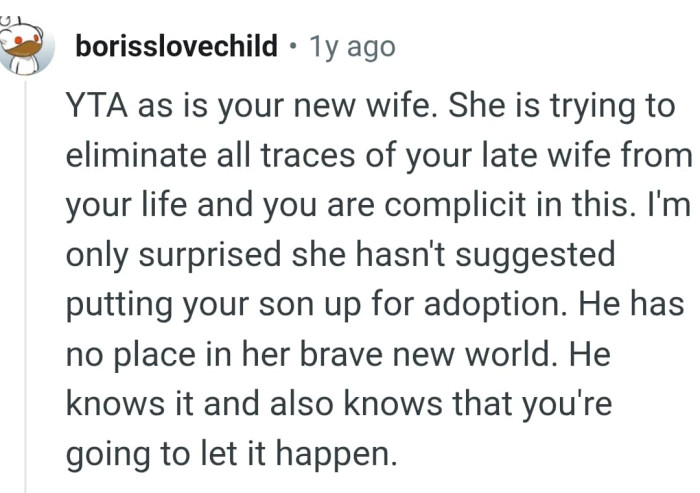Click the dot separator after the username
The height and width of the screenshot is (493, 700).
click(293, 47)
